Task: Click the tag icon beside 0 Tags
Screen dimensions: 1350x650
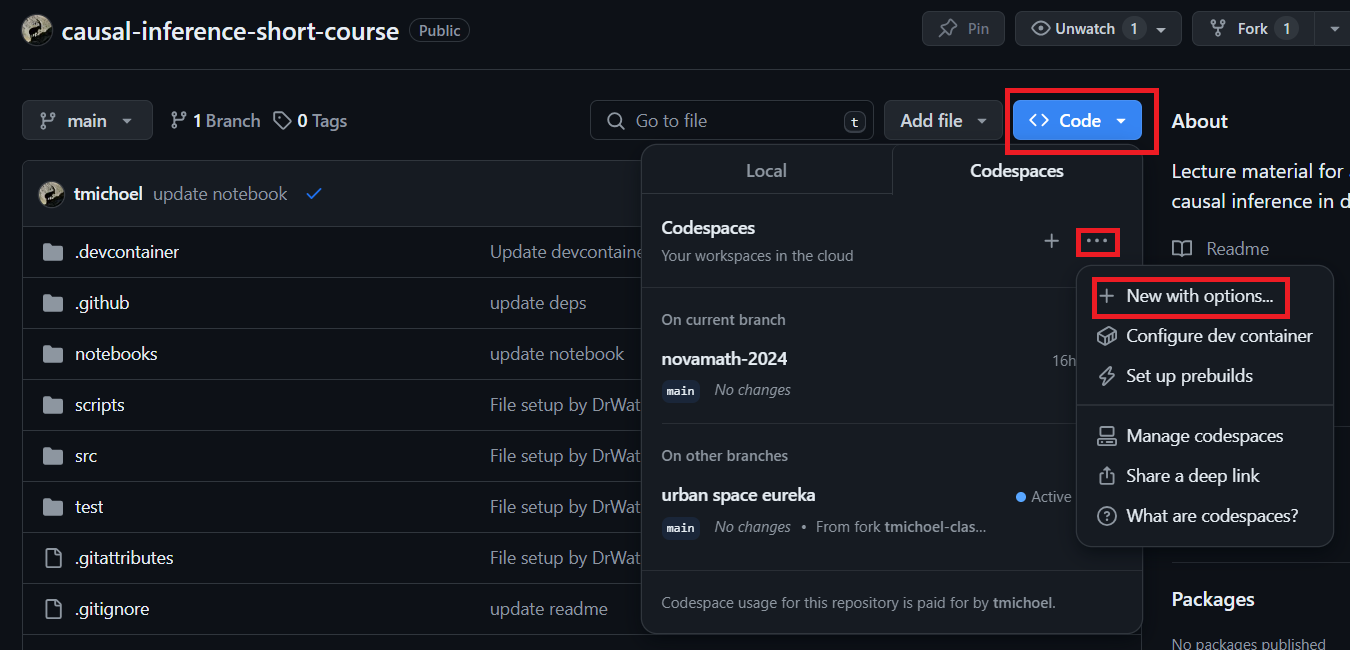Action: point(283,120)
